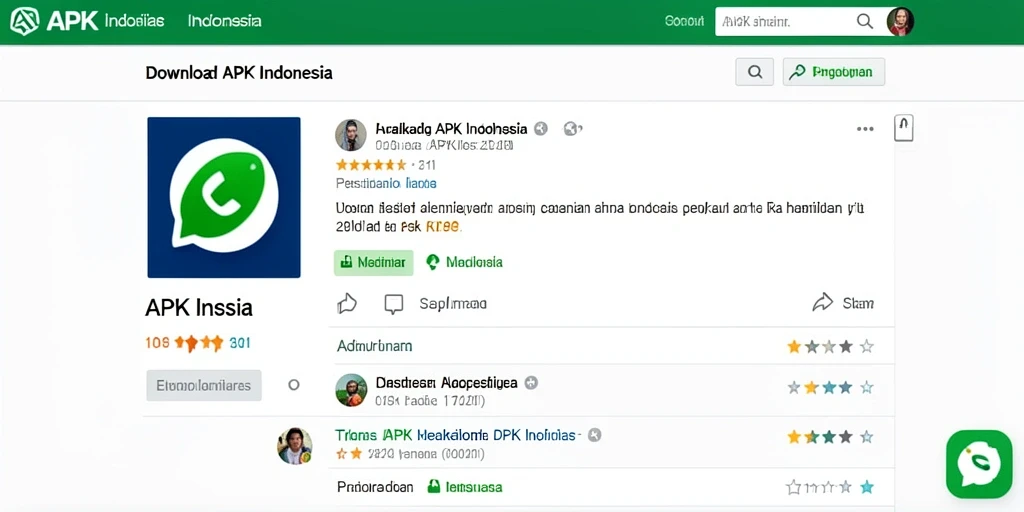Click the Trloms APK reviewer avatar
This screenshot has height=512, width=1024.
pos(295,446)
